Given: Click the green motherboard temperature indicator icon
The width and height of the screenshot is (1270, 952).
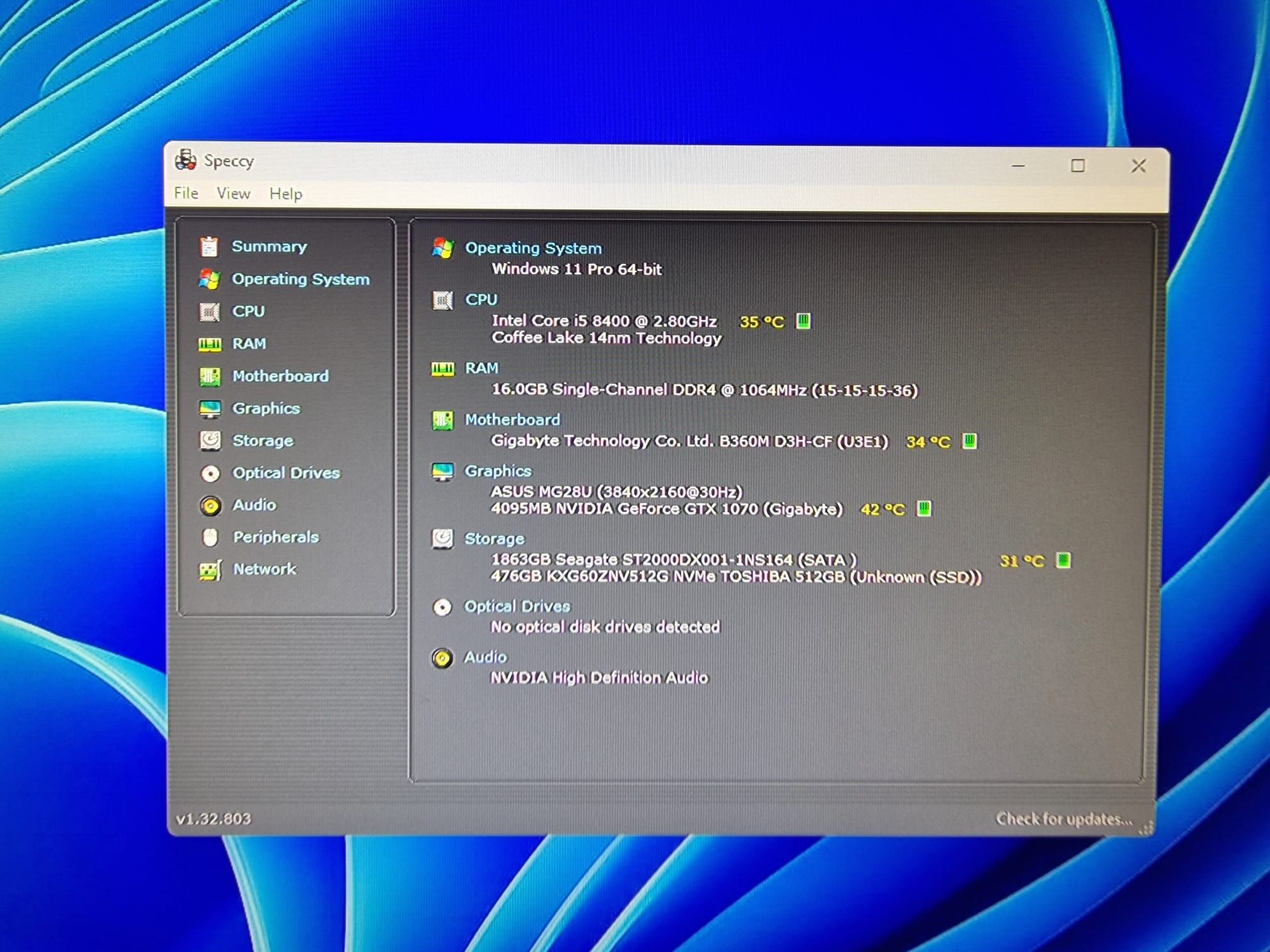Looking at the screenshot, I should point(970,440).
